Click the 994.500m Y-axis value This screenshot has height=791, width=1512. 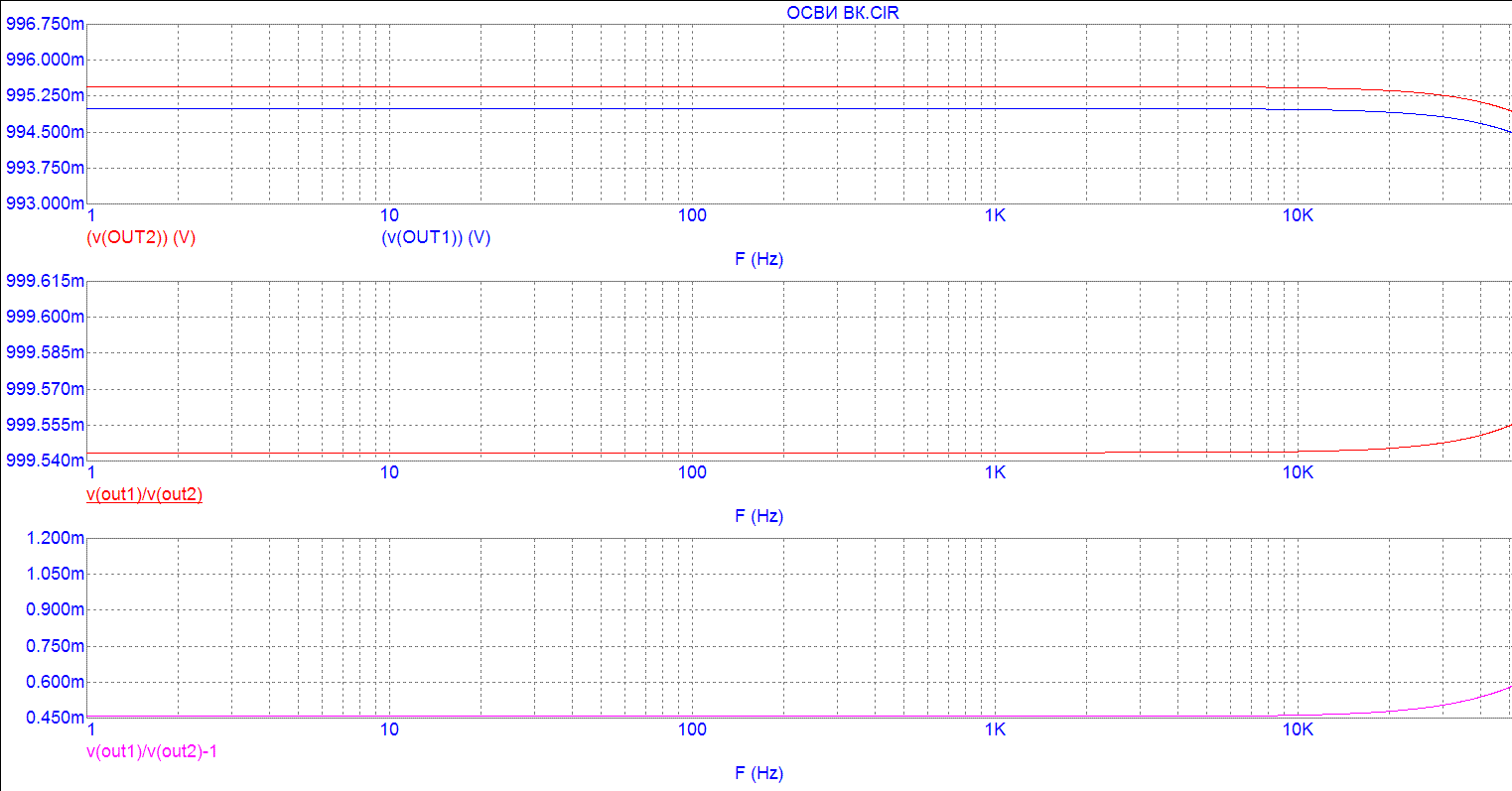pyautogui.click(x=45, y=132)
